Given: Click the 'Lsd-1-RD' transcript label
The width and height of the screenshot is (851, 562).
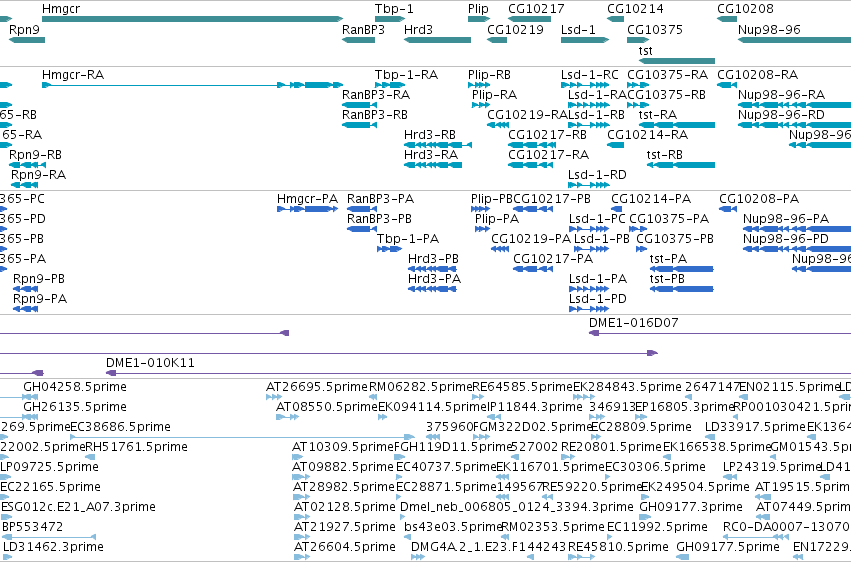Looking at the screenshot, I should (x=597, y=175).
